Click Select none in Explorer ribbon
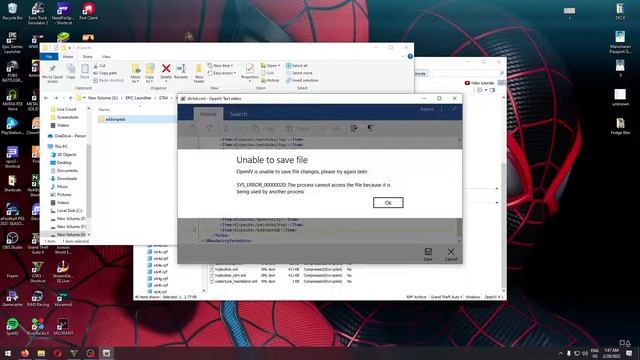This screenshot has width=640, height=360. coord(299,73)
